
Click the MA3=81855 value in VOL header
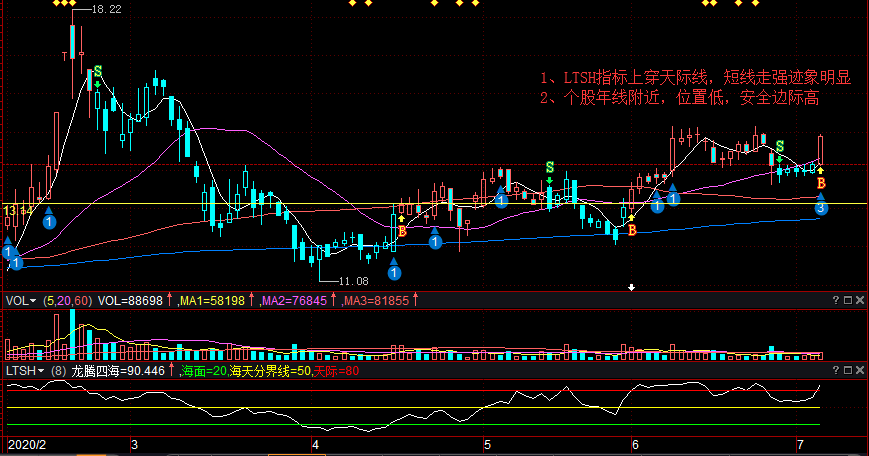click(x=375, y=300)
